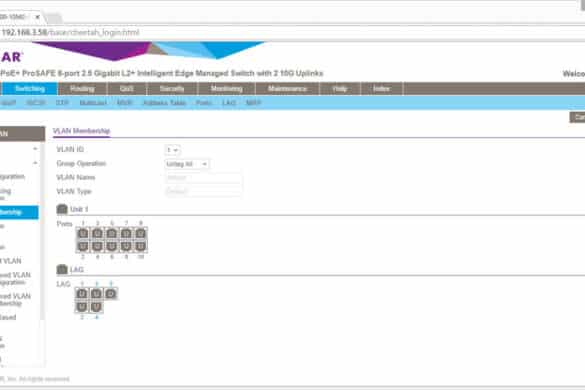Open the Maintenance main tab

pyautogui.click(x=287, y=89)
